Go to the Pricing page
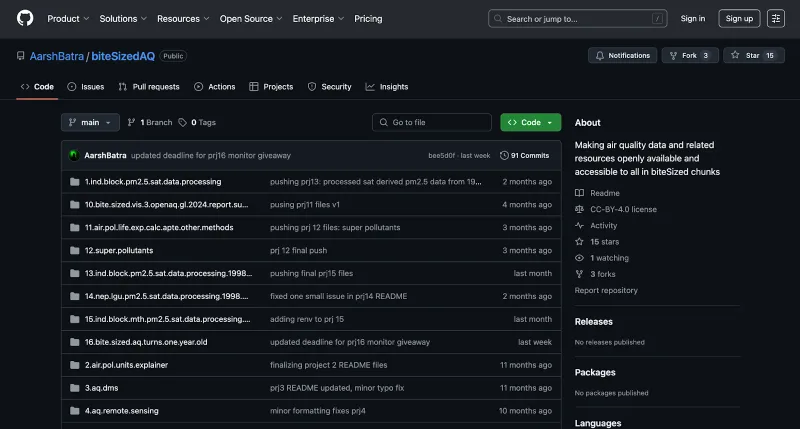 [368, 19]
